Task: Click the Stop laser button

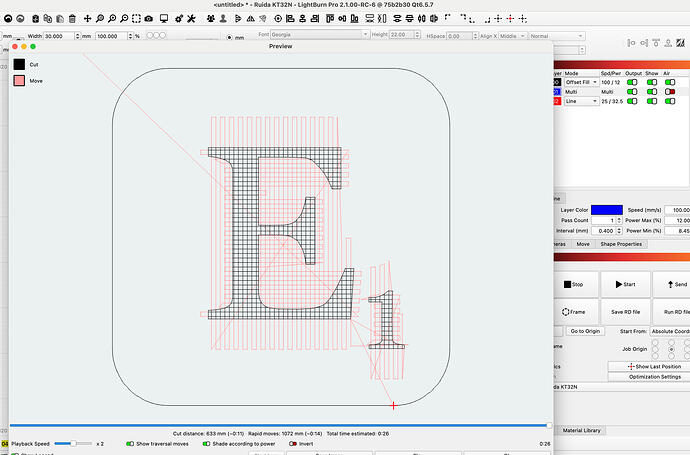Action: 574,284
